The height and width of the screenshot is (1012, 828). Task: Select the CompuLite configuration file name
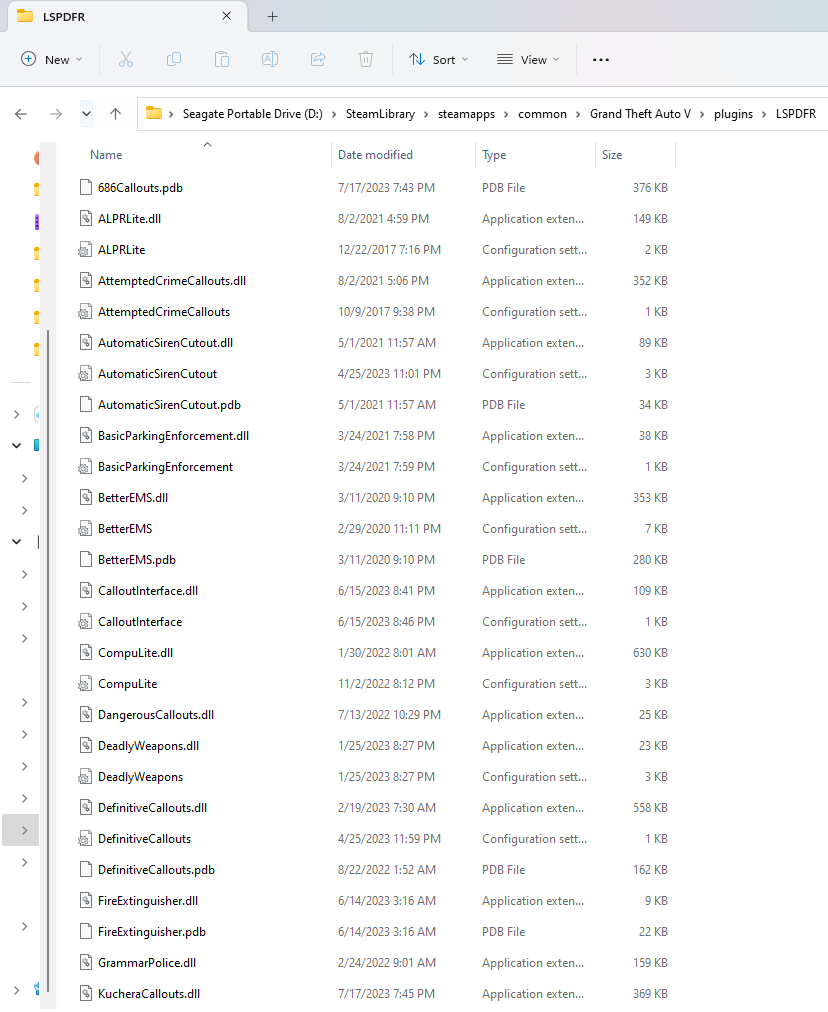(128, 683)
